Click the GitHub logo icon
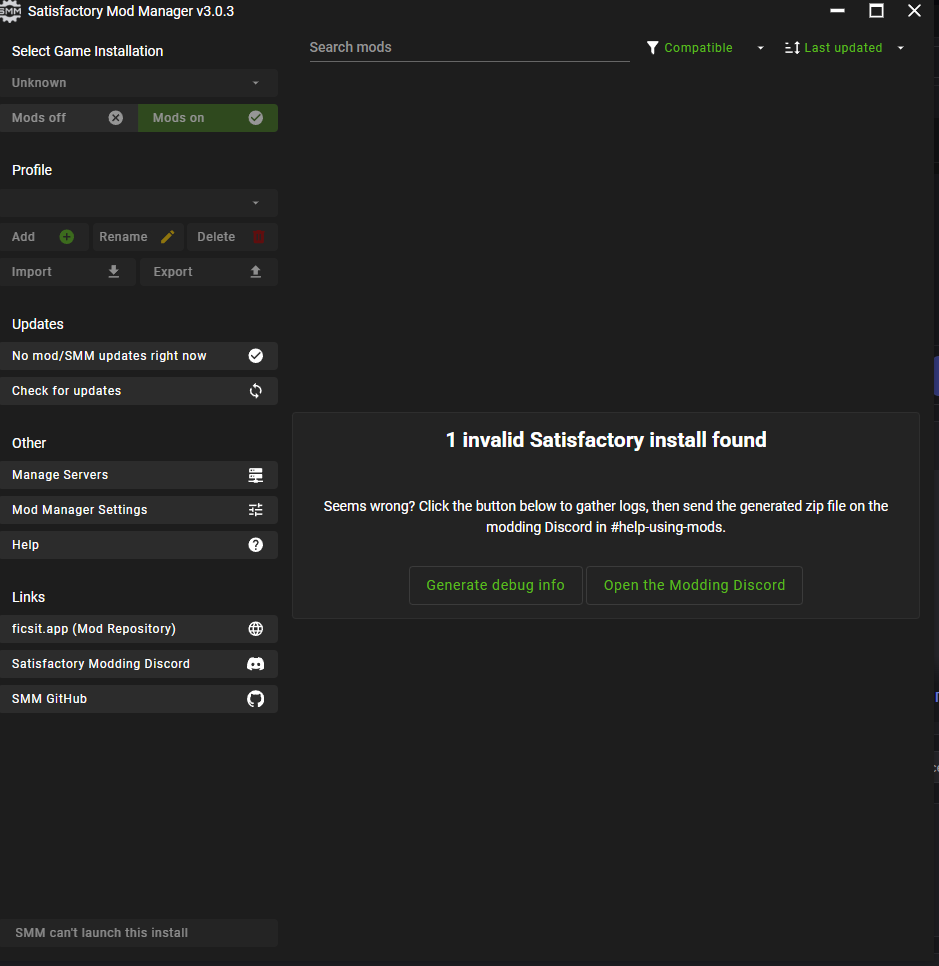Viewport: 939px width, 966px height. (x=256, y=699)
